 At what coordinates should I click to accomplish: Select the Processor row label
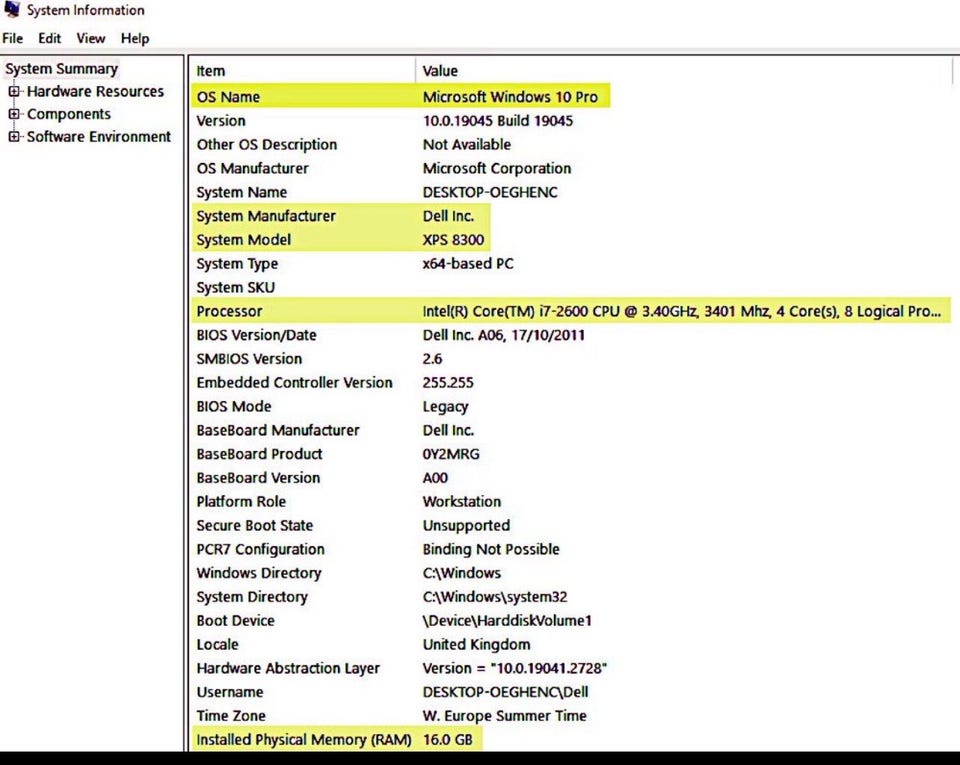pyautogui.click(x=229, y=312)
